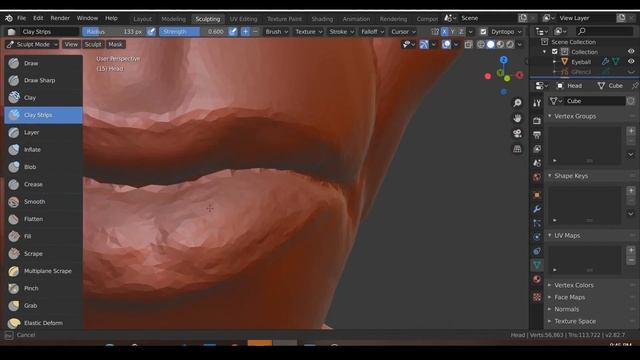
Task: Select the Clay brush
Action: 43,98
